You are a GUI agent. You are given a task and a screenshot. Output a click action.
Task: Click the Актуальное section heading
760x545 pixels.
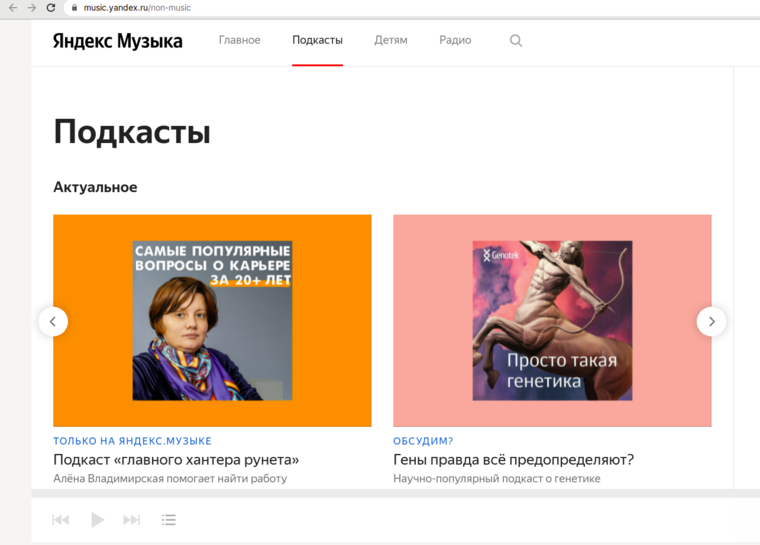[x=95, y=187]
